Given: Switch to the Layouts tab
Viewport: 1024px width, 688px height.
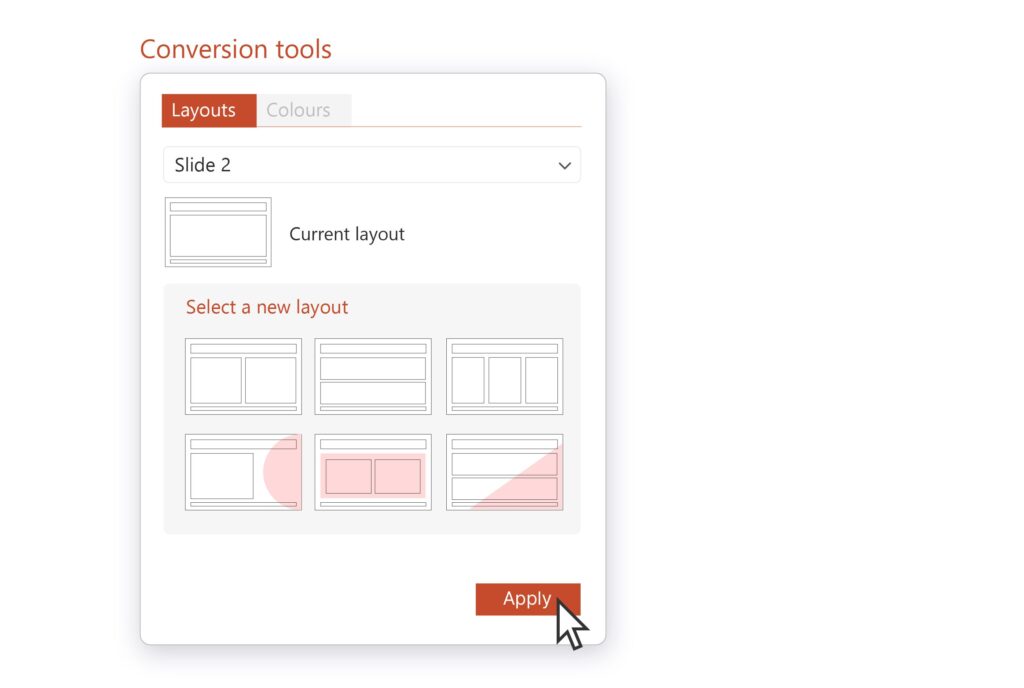Looking at the screenshot, I should coord(203,110).
